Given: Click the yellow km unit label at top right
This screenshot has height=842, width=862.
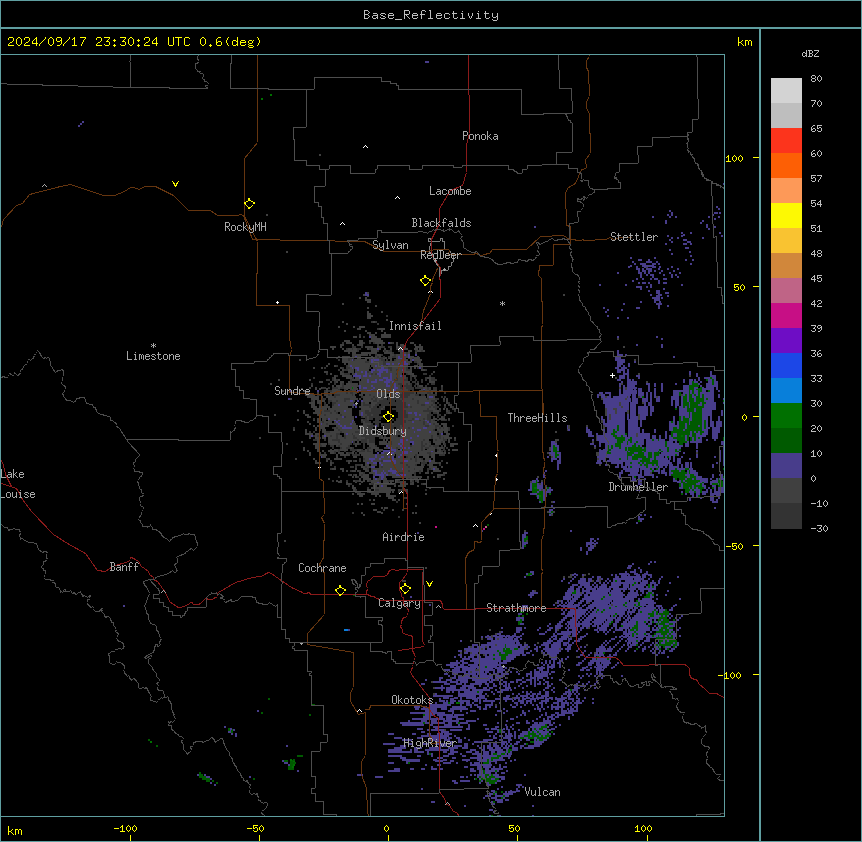Looking at the screenshot, I should click(745, 42).
